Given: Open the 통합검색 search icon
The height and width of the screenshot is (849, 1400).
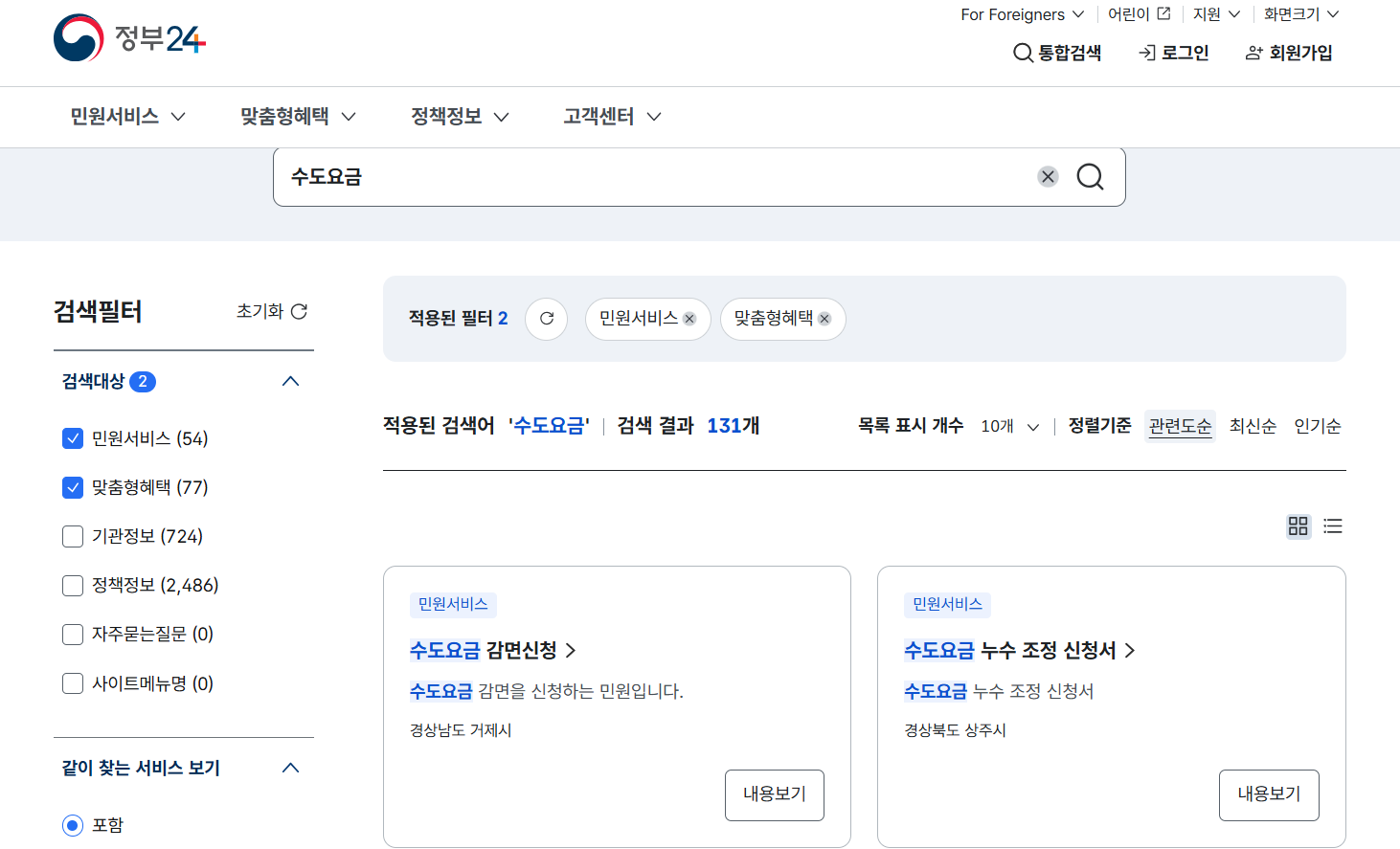Looking at the screenshot, I should [x=1021, y=53].
